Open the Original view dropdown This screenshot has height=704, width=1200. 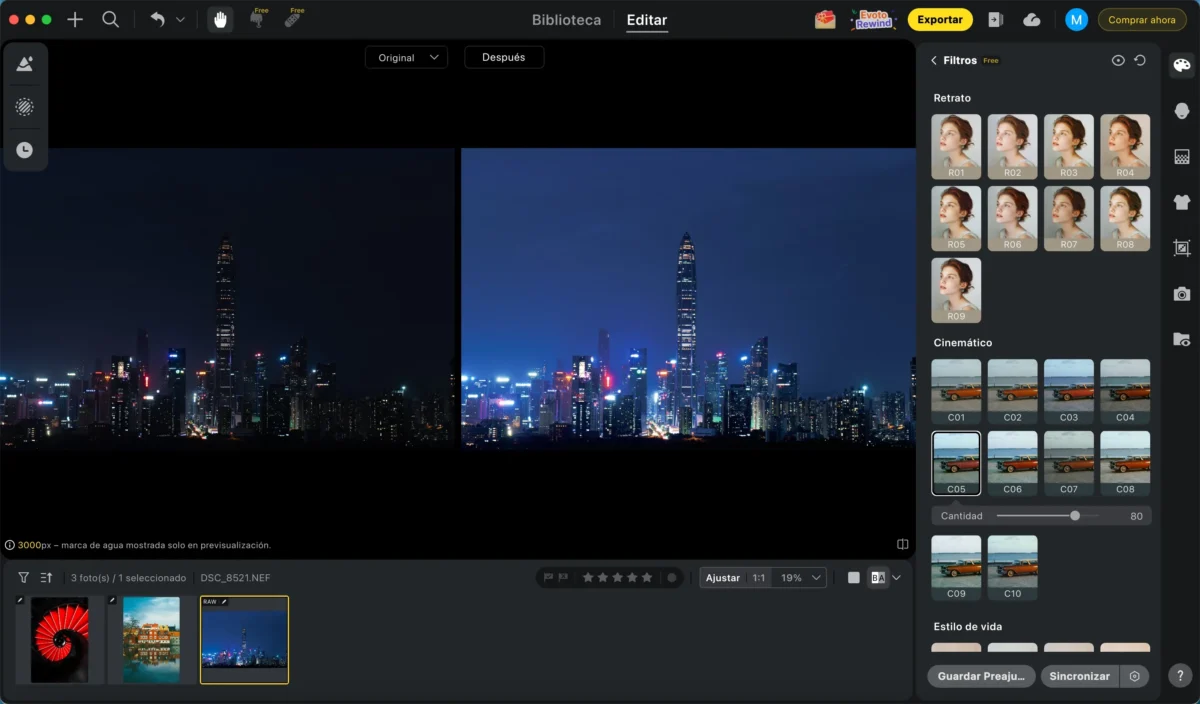406,58
